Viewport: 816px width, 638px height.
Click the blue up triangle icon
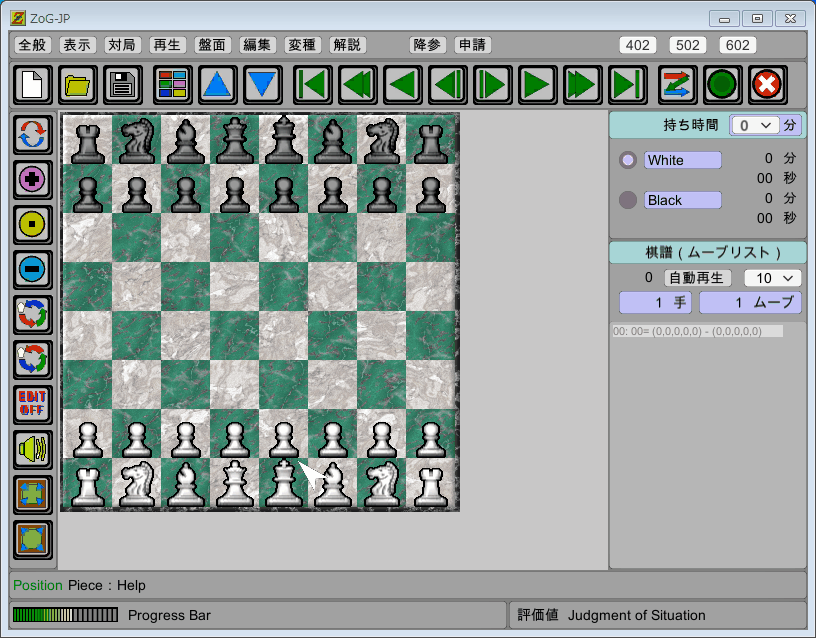(218, 84)
